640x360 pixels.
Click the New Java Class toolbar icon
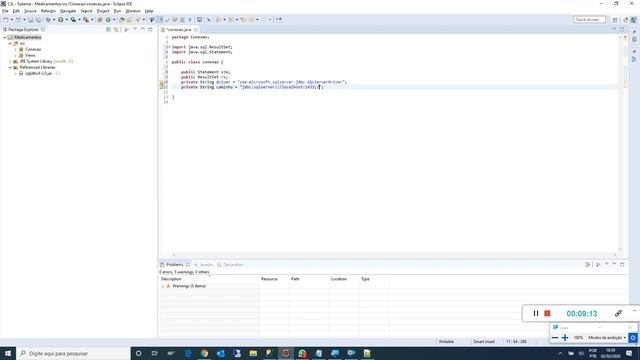(x=108, y=20)
